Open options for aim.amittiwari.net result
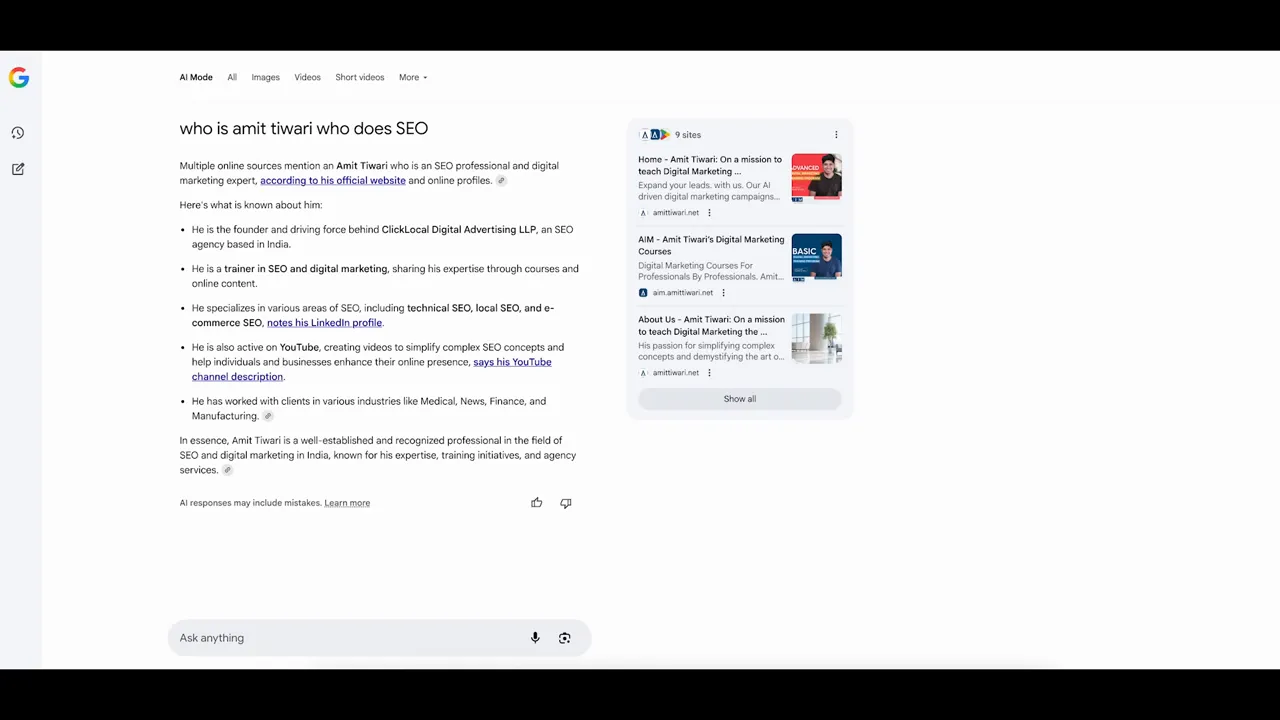This screenshot has width=1280, height=720. click(723, 293)
